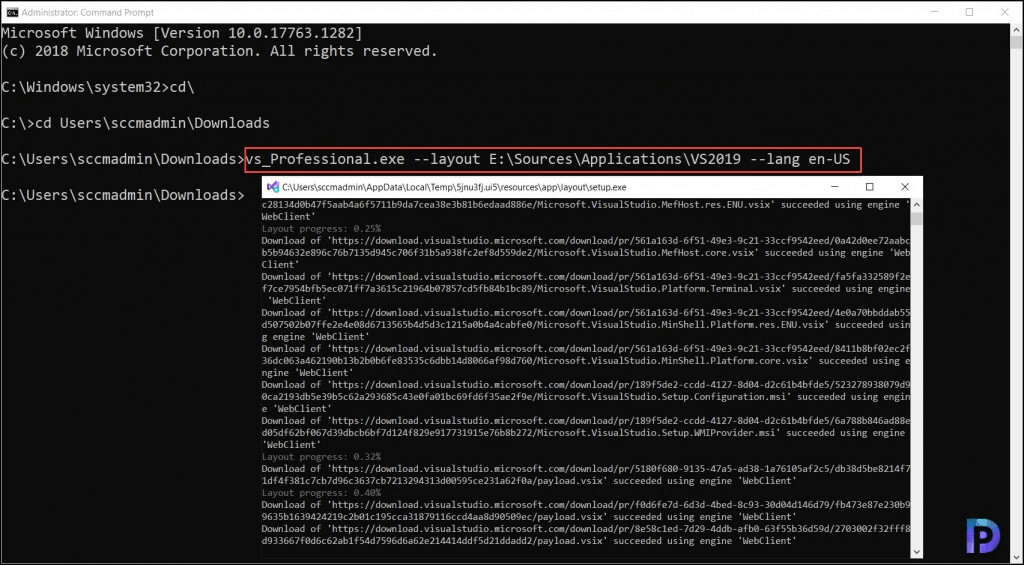Viewport: 1024px width, 565px height.
Task: Click the Setup.Configuration.msi log line
Action: click(x=586, y=396)
